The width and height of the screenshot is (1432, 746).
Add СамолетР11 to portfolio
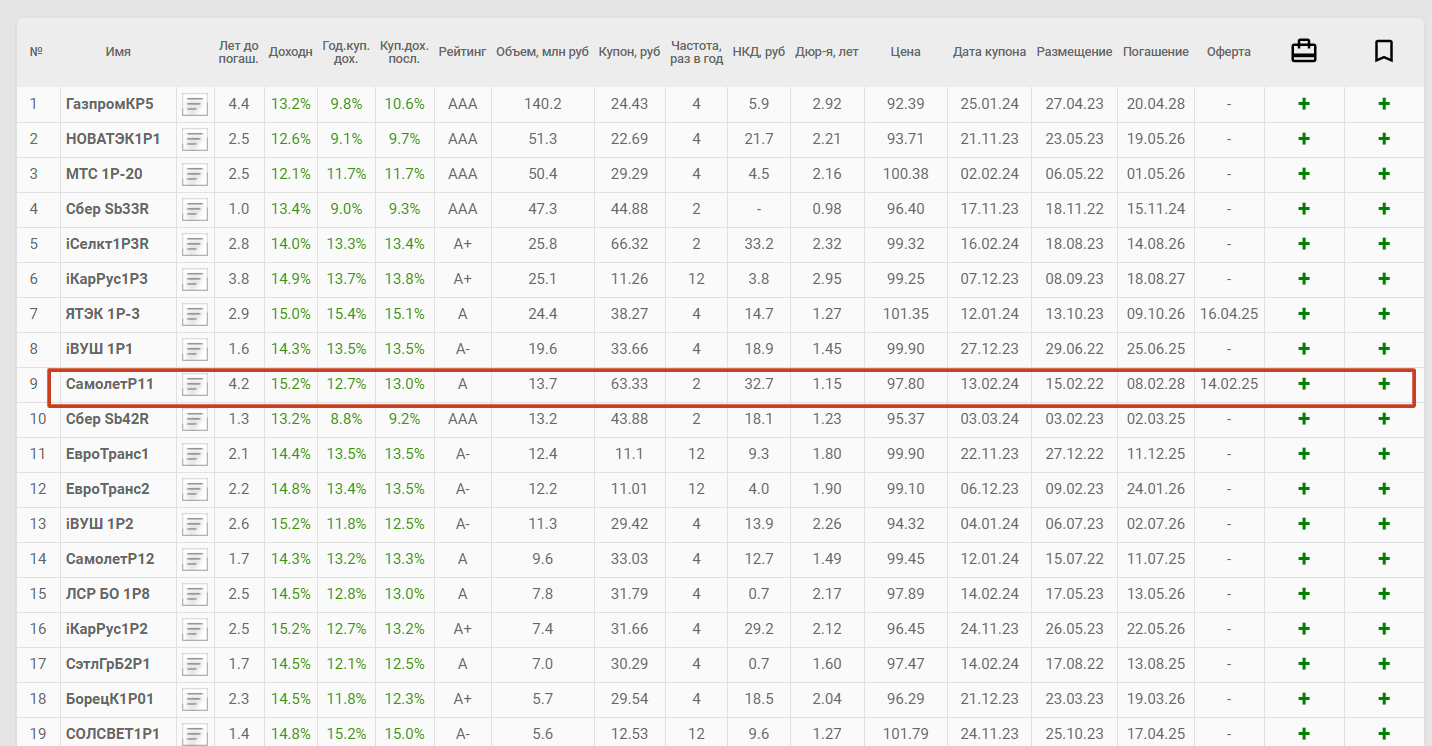pos(1304,384)
